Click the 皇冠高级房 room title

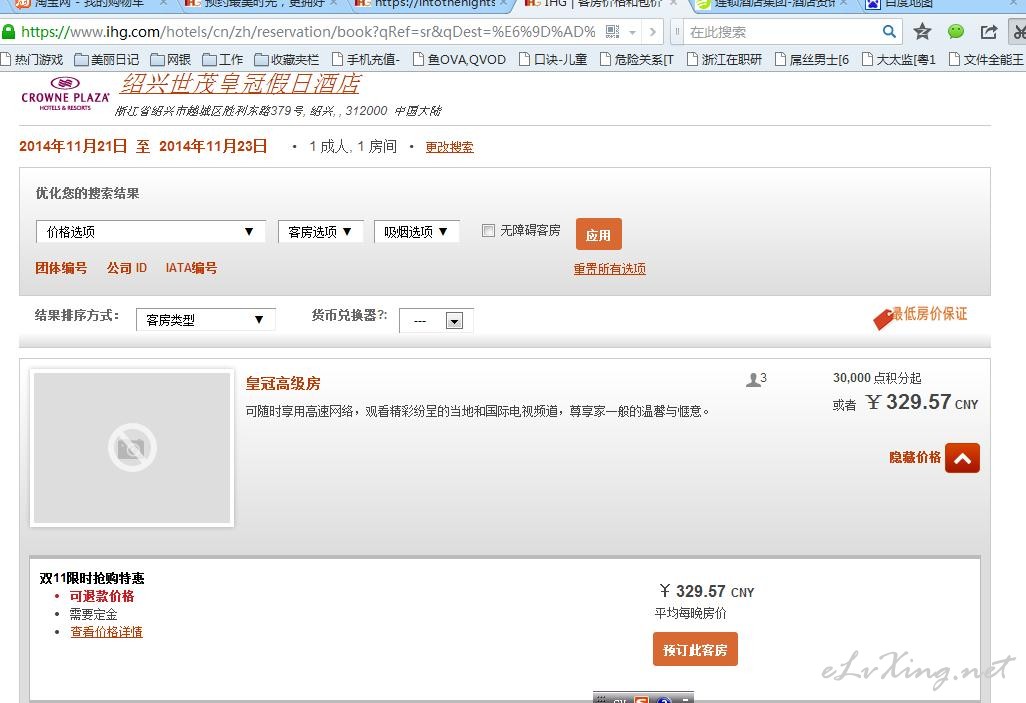tap(283, 383)
